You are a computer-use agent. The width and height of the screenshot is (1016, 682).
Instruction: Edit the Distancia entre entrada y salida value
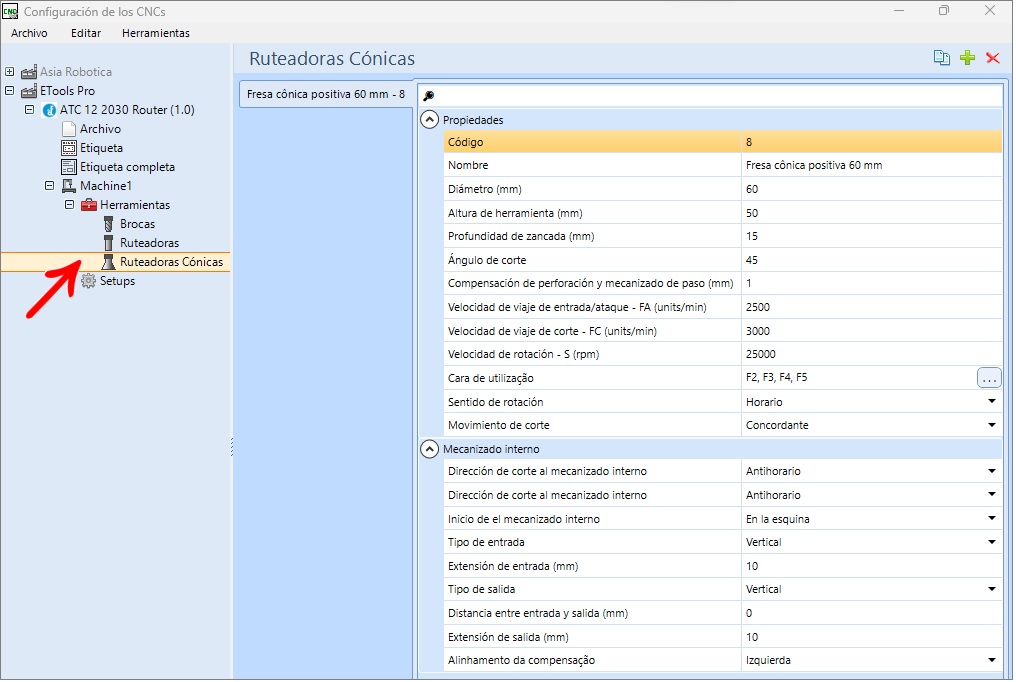(872, 613)
